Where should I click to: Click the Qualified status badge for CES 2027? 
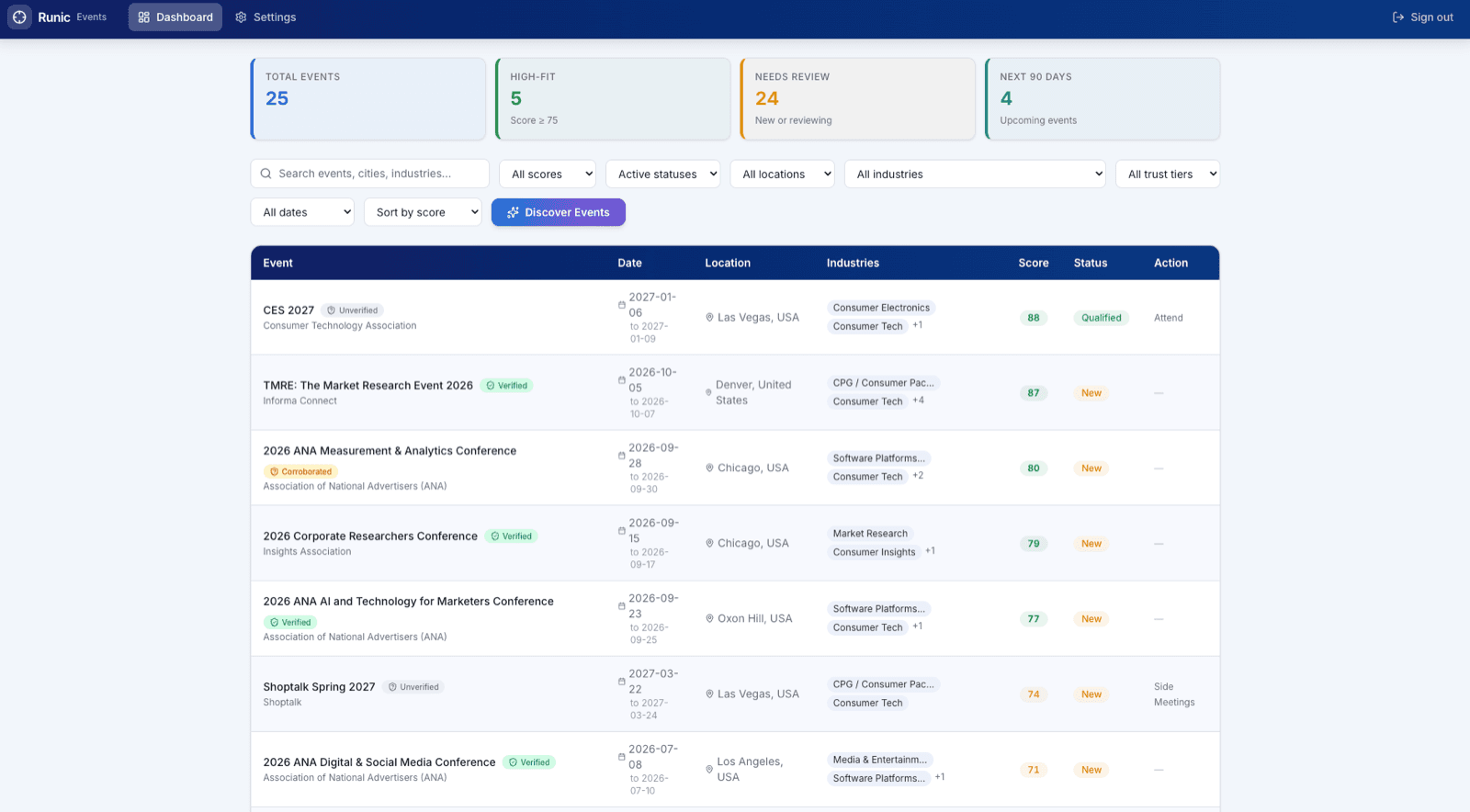coord(1102,318)
